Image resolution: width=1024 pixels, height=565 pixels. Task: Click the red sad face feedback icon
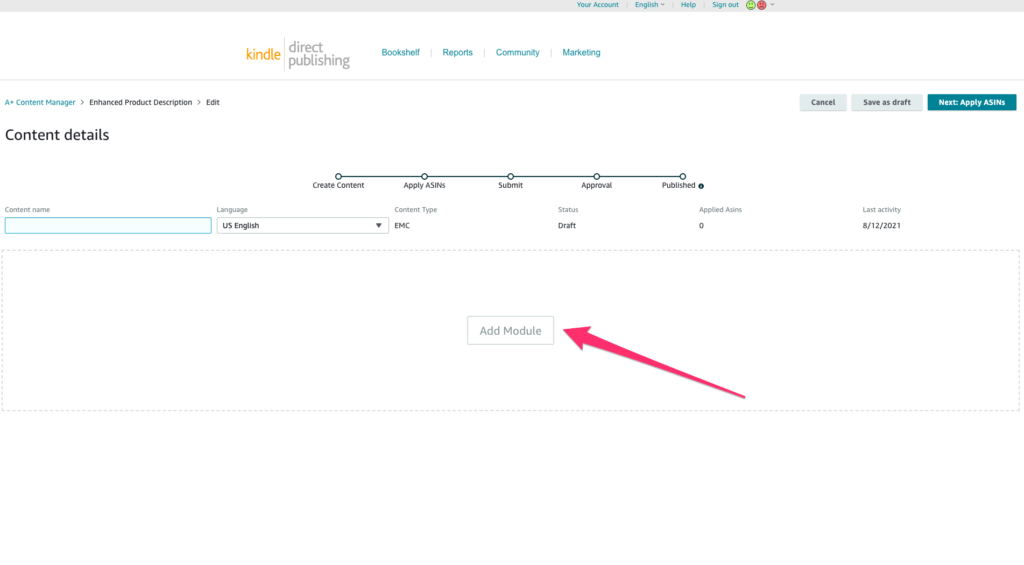point(761,5)
